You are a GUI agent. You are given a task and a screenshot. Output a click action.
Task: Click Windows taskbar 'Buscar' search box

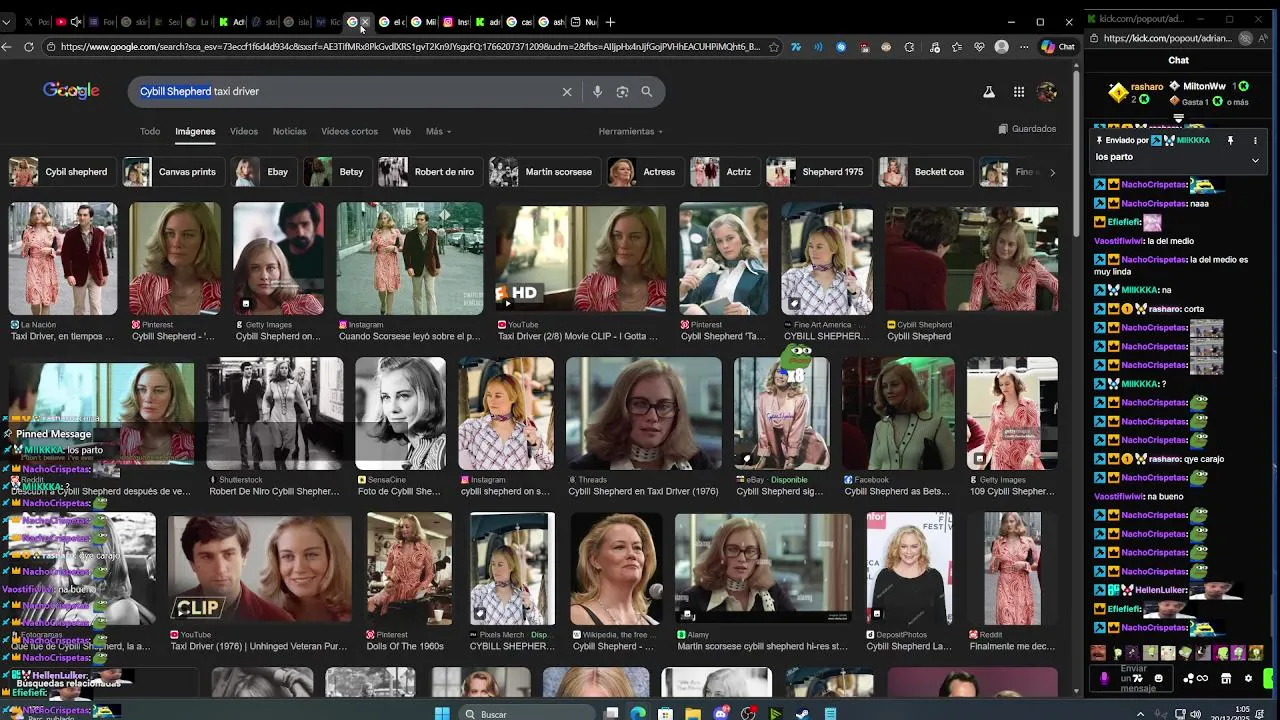pos(528,714)
